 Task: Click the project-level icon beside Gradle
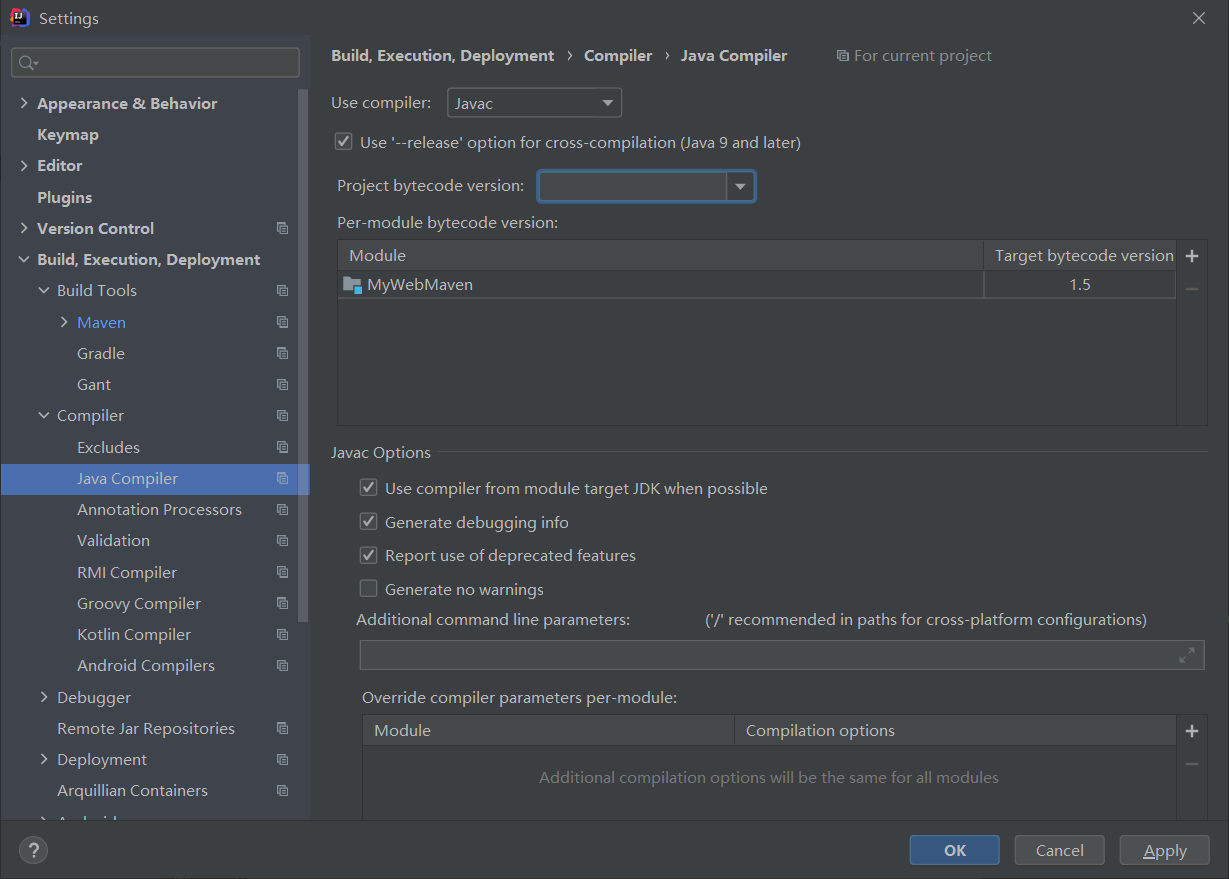click(283, 353)
